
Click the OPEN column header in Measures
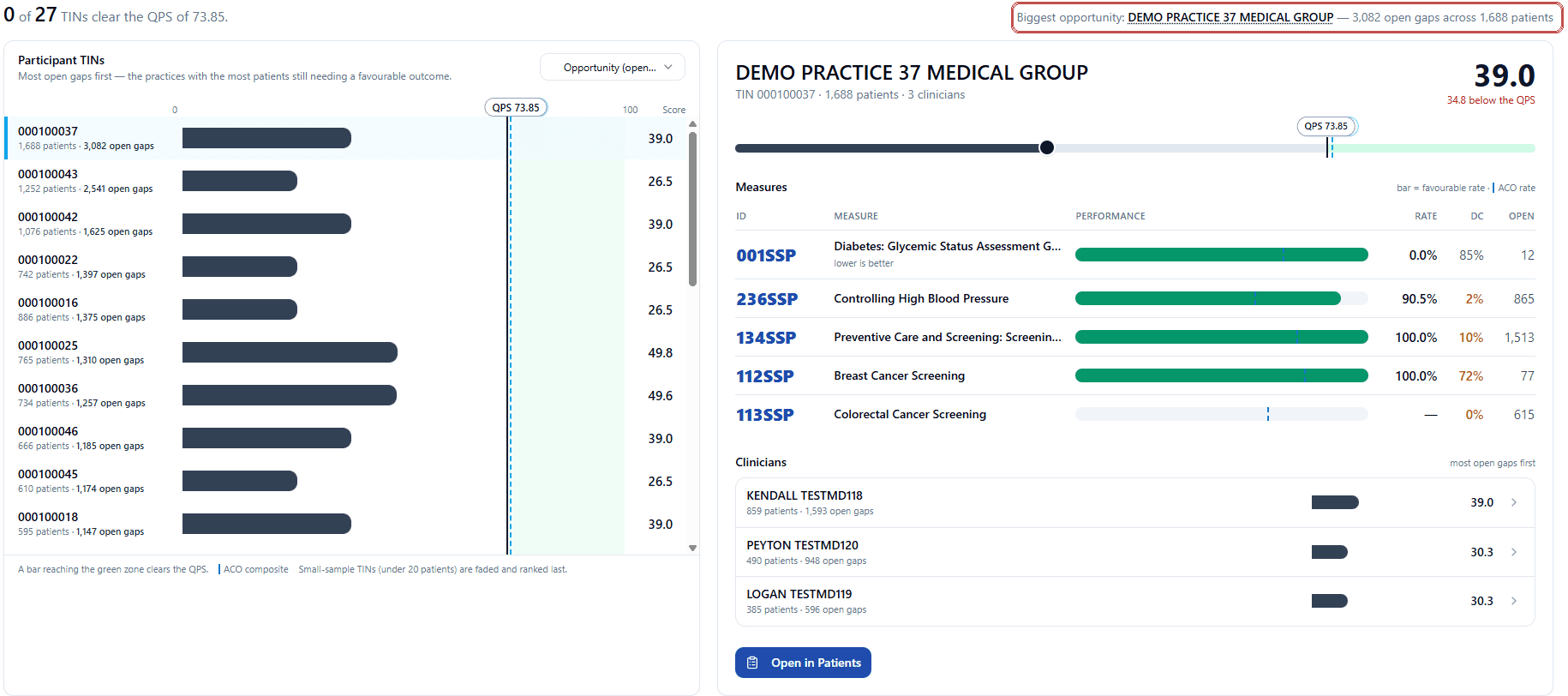tap(1521, 216)
